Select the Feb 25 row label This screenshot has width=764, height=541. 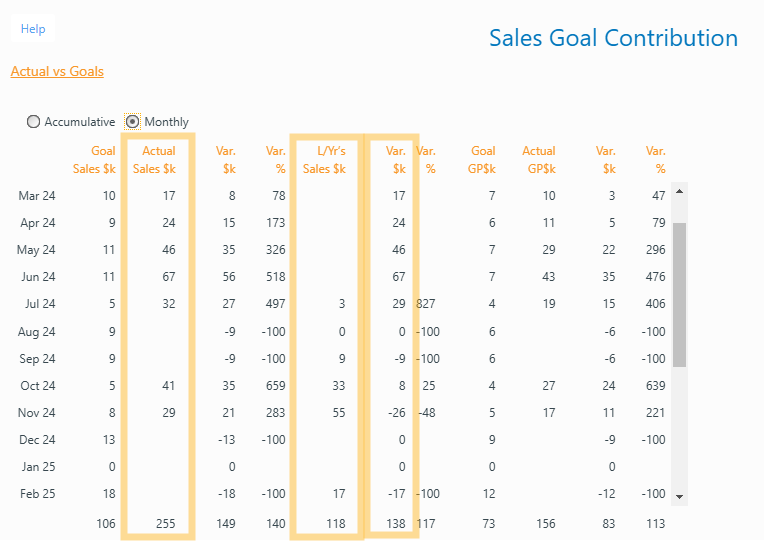(37, 493)
